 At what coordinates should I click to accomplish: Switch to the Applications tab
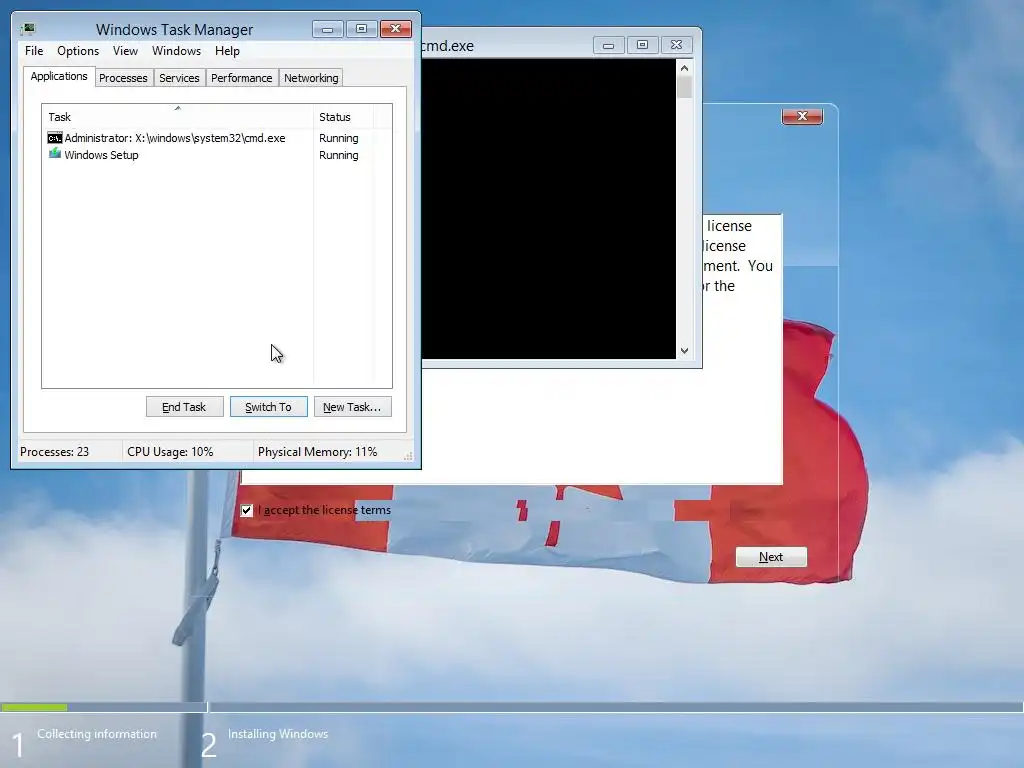(x=59, y=76)
